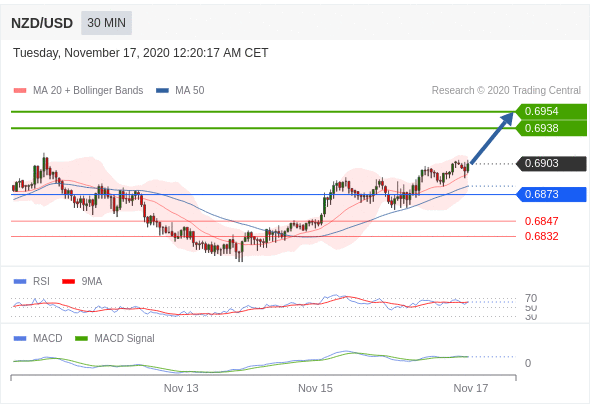The image size is (591, 410).
Task: Click the Nov 15 date axis label
Action: [x=315, y=388]
